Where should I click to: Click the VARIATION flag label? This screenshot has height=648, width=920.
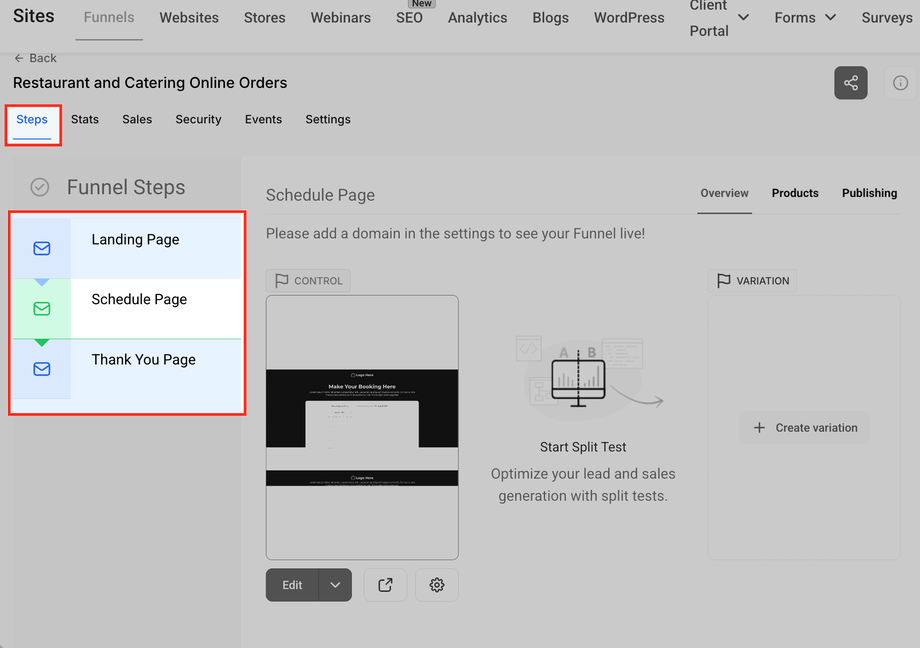pyautogui.click(x=753, y=281)
